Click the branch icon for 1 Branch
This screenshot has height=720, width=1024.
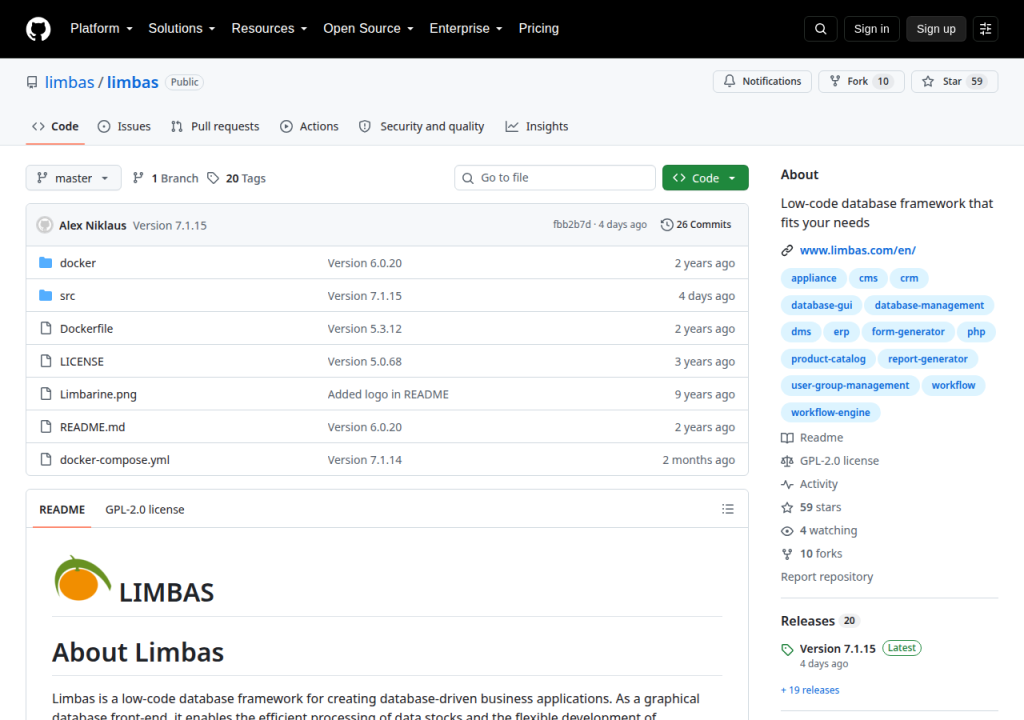pos(138,178)
